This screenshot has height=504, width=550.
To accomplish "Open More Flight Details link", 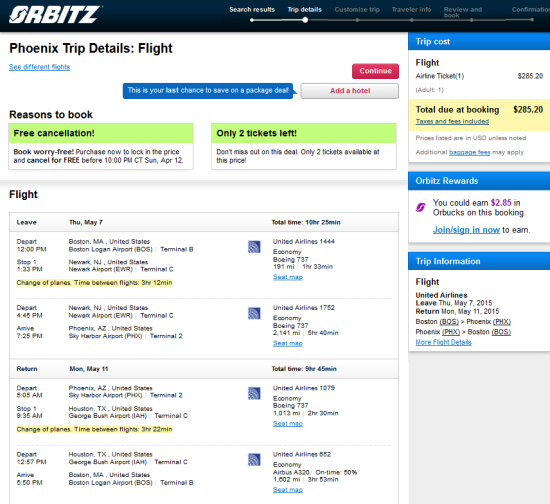I will click(x=443, y=342).
